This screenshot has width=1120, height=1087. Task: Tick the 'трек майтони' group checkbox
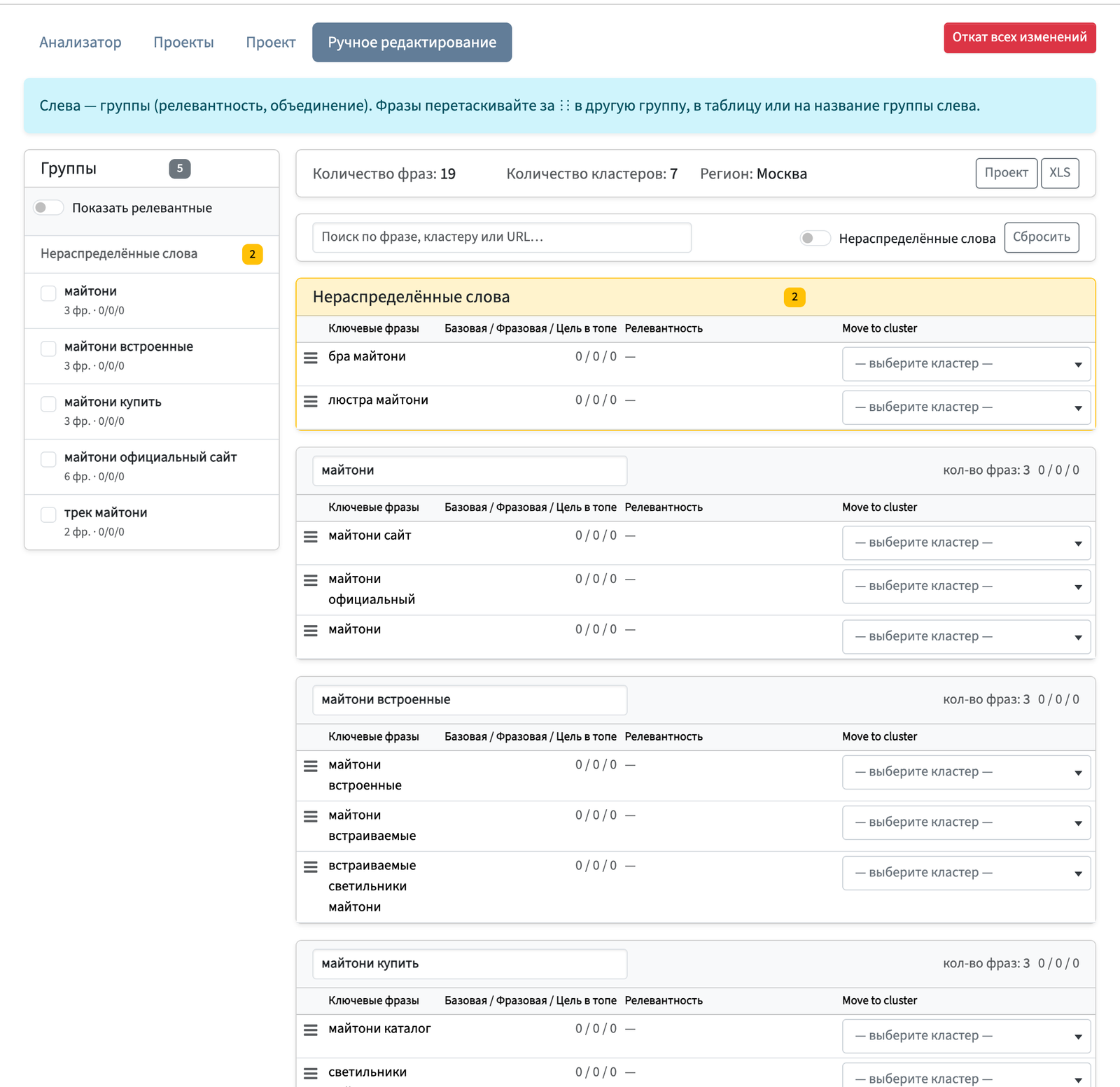(x=48, y=514)
